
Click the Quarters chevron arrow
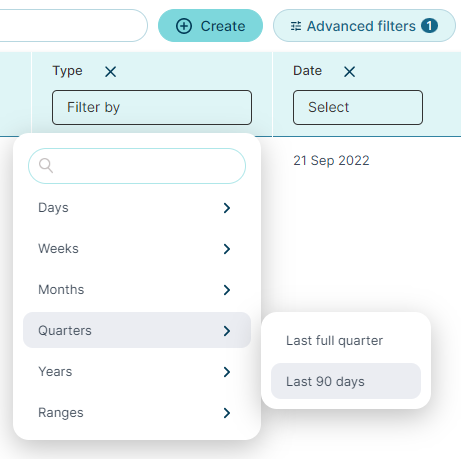(x=227, y=331)
